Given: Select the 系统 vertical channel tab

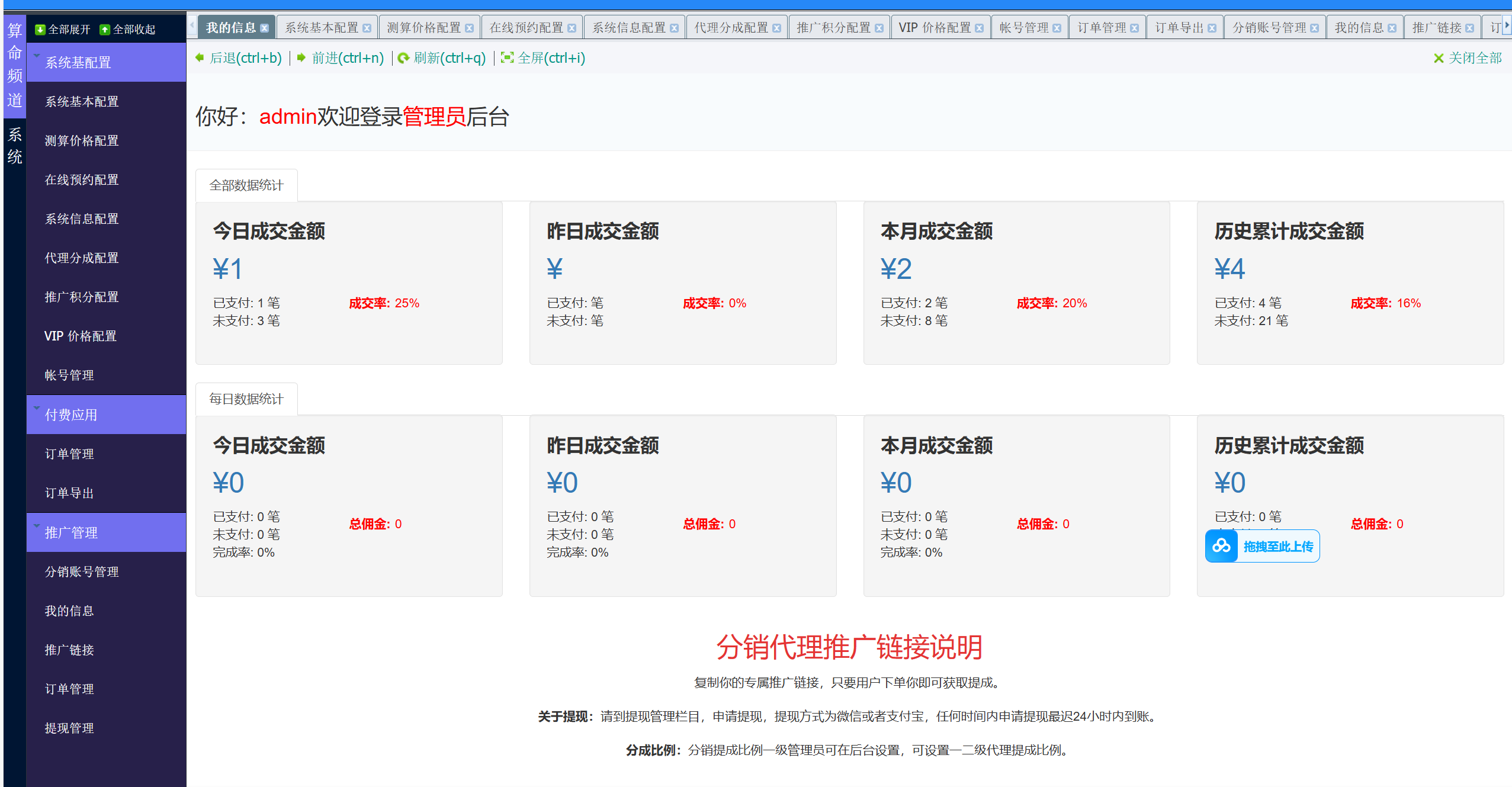Looking at the screenshot, I should [x=15, y=146].
